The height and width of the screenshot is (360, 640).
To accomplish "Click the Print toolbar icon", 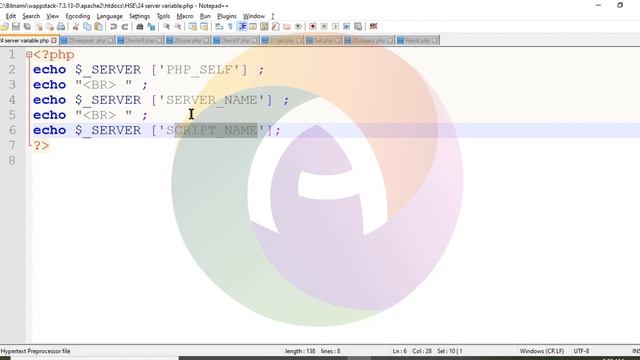I will point(61,27).
